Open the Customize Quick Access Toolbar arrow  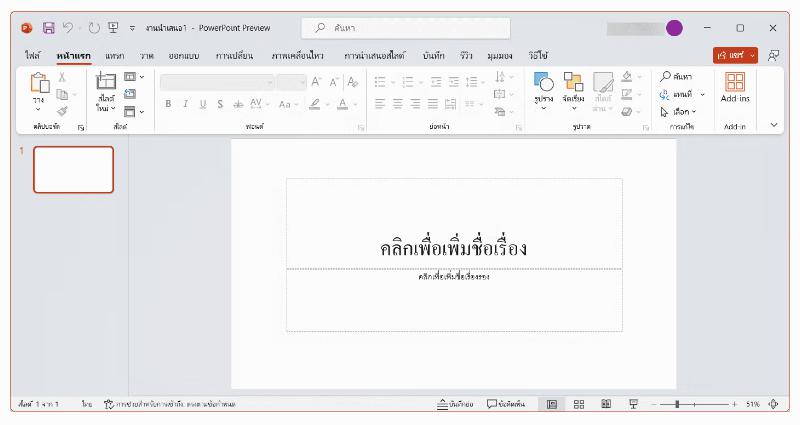pyautogui.click(x=132, y=29)
